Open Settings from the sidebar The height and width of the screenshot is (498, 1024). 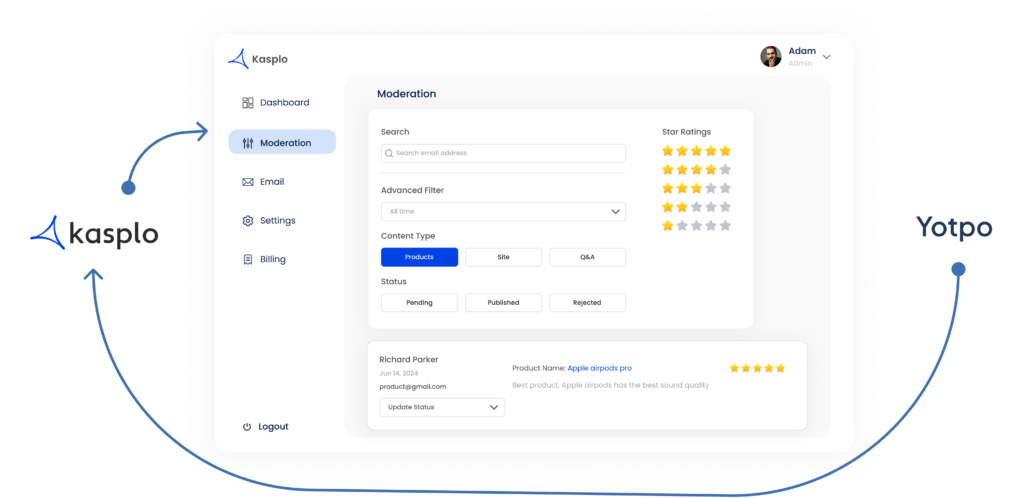(278, 221)
